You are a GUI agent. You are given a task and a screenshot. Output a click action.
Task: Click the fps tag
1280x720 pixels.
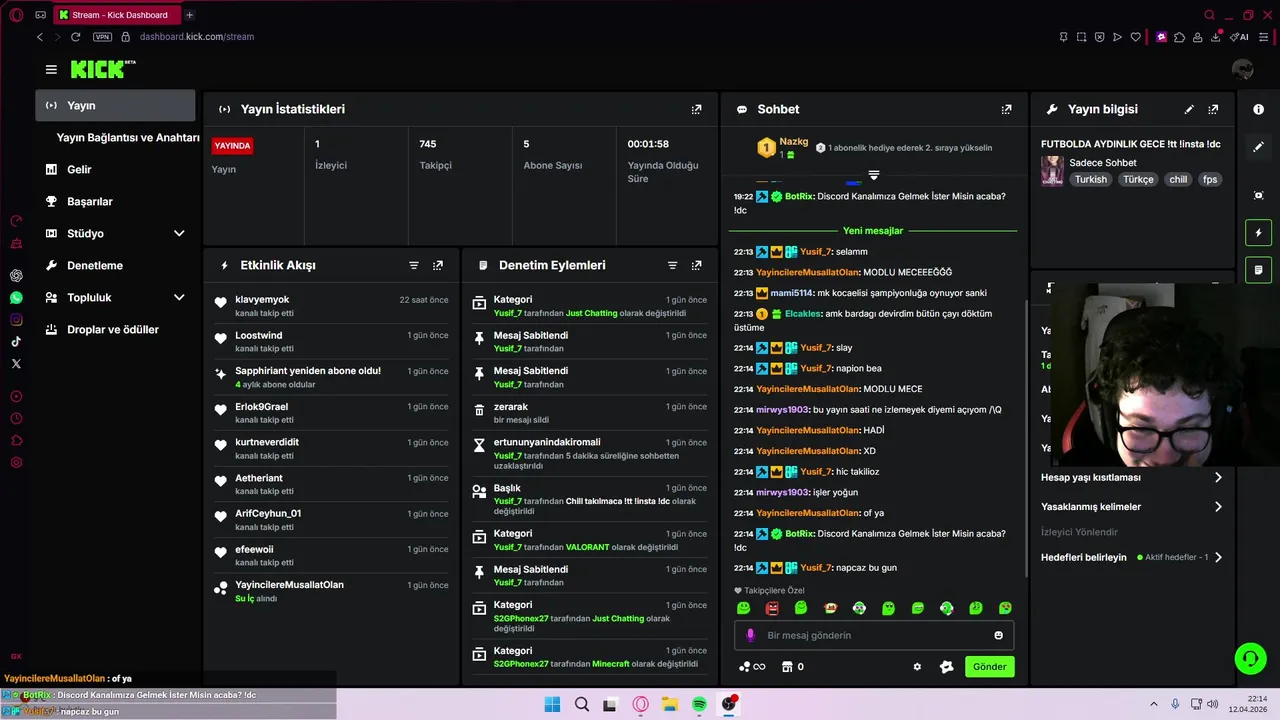tap(1210, 180)
